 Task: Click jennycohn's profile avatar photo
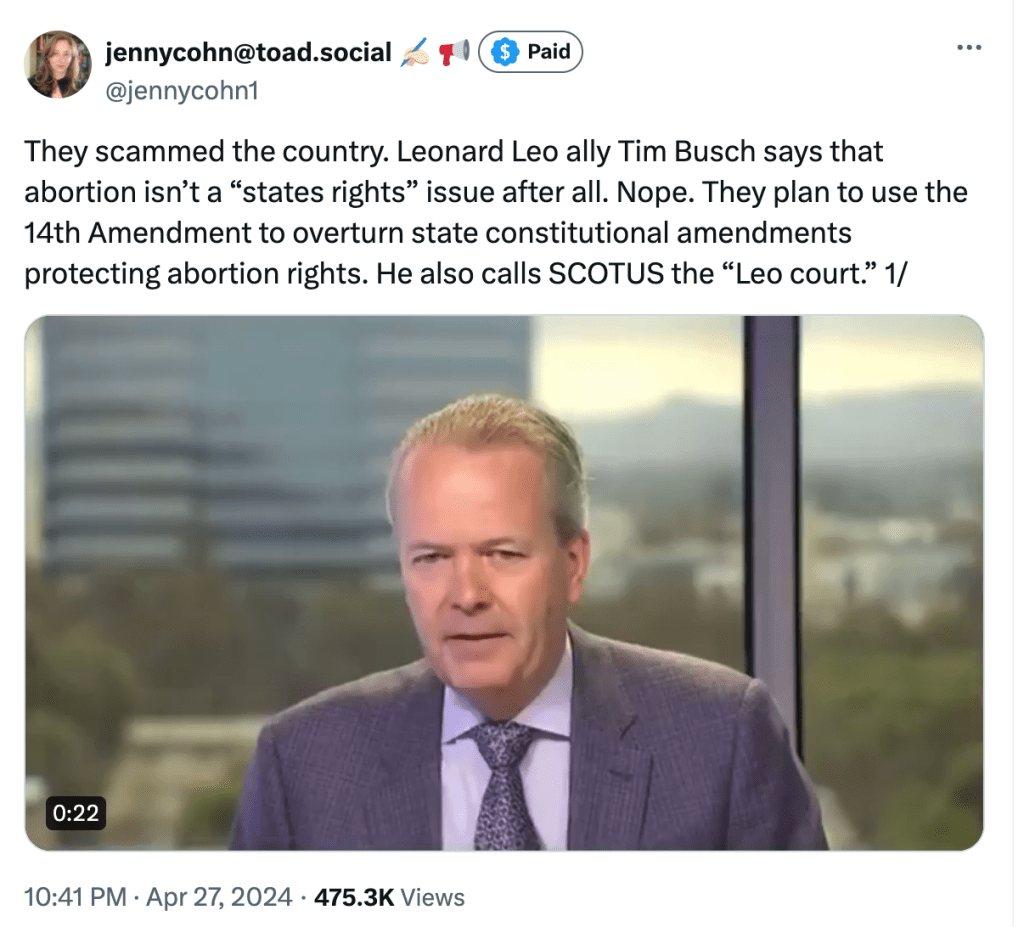point(58,65)
